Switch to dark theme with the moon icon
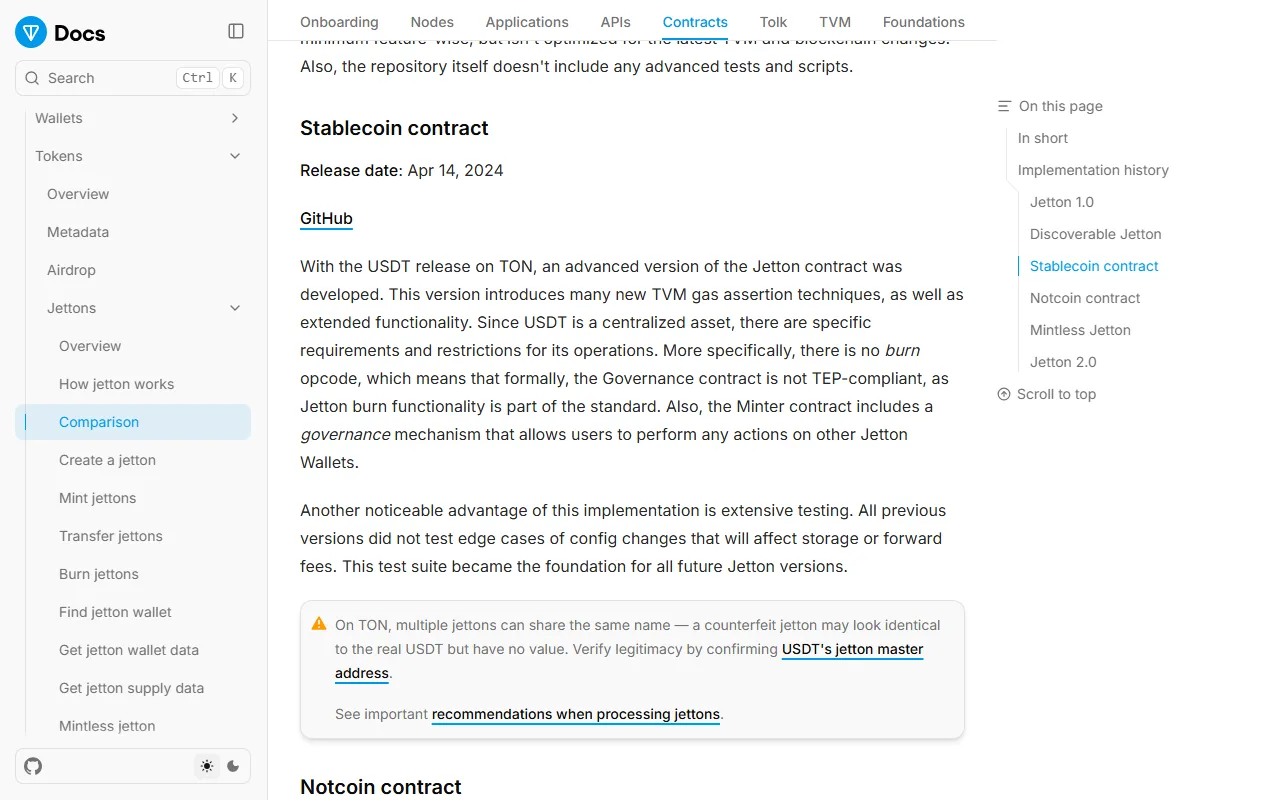 [x=233, y=766]
